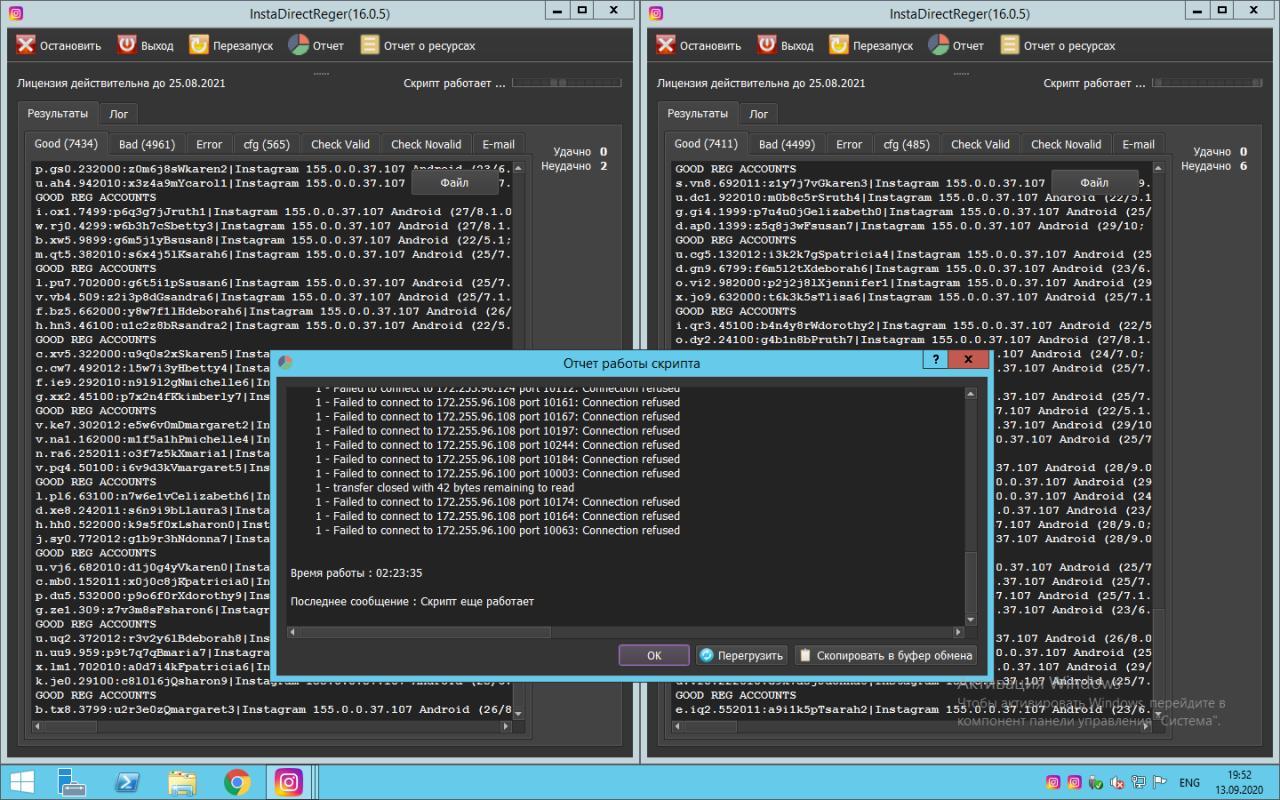The image size is (1280, 800).
Task: Switch to Check Valid tab in right window
Action: [980, 144]
